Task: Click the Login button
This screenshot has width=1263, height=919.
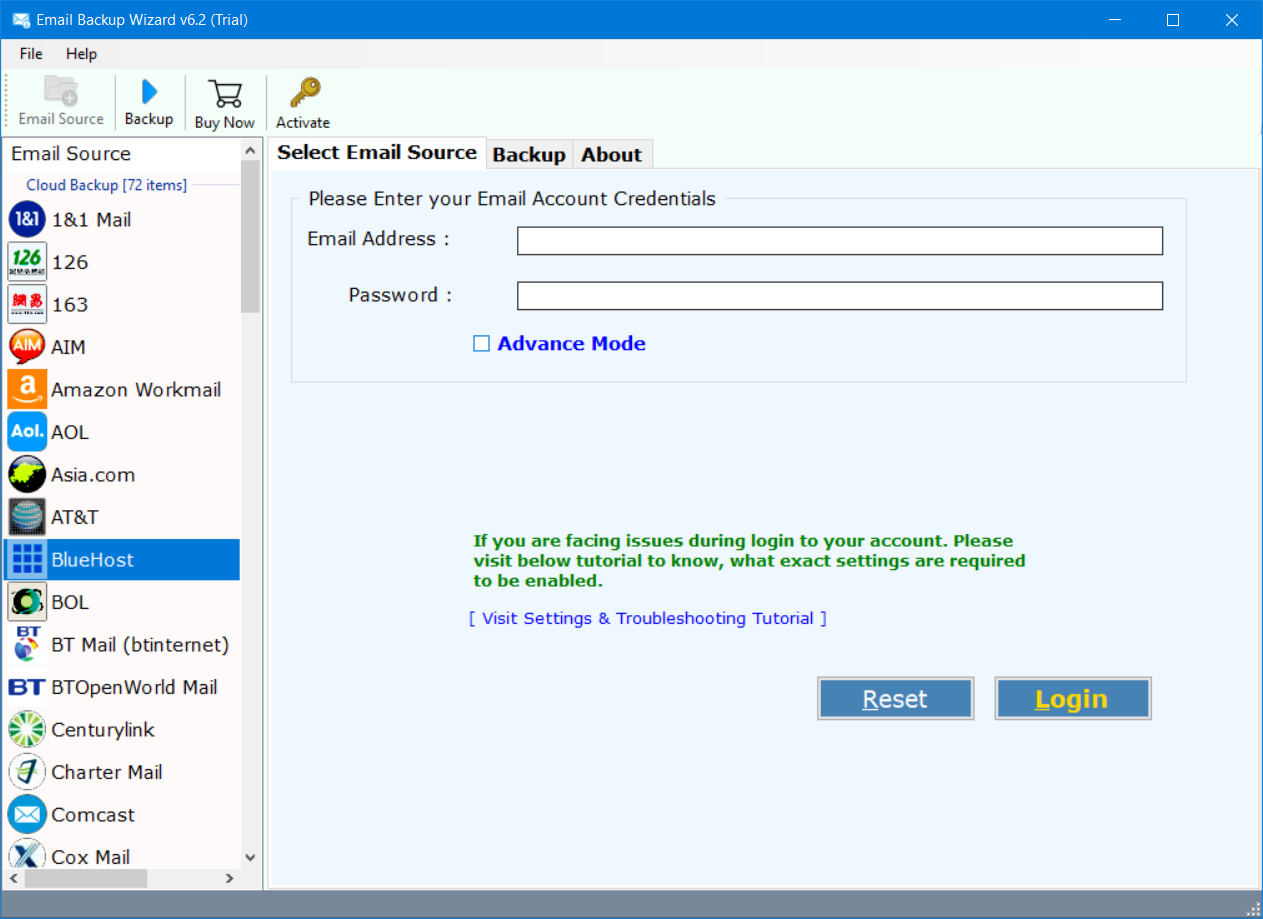Action: click(x=1072, y=699)
